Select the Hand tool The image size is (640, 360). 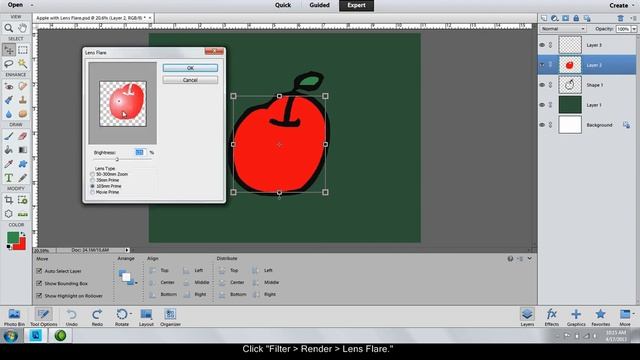click(23, 28)
